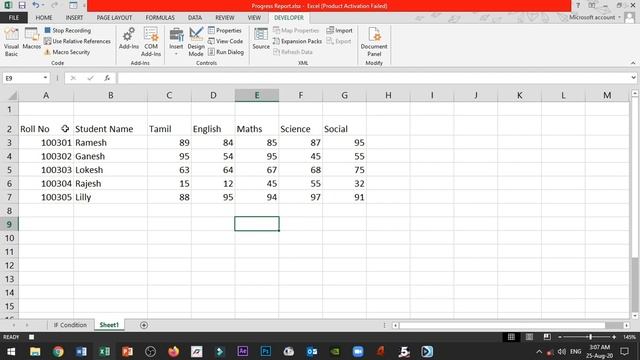Toggle Use Relative References
This screenshot has height=360, width=640.
77,41
